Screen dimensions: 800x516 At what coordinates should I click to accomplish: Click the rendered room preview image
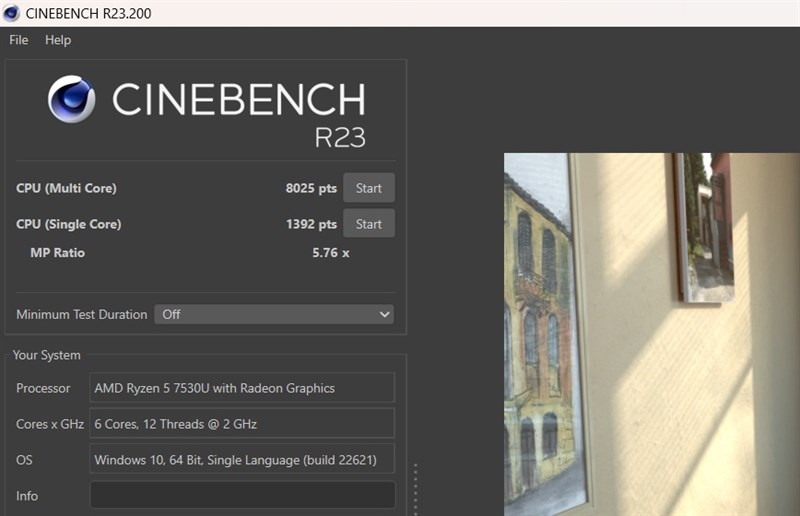point(652,334)
